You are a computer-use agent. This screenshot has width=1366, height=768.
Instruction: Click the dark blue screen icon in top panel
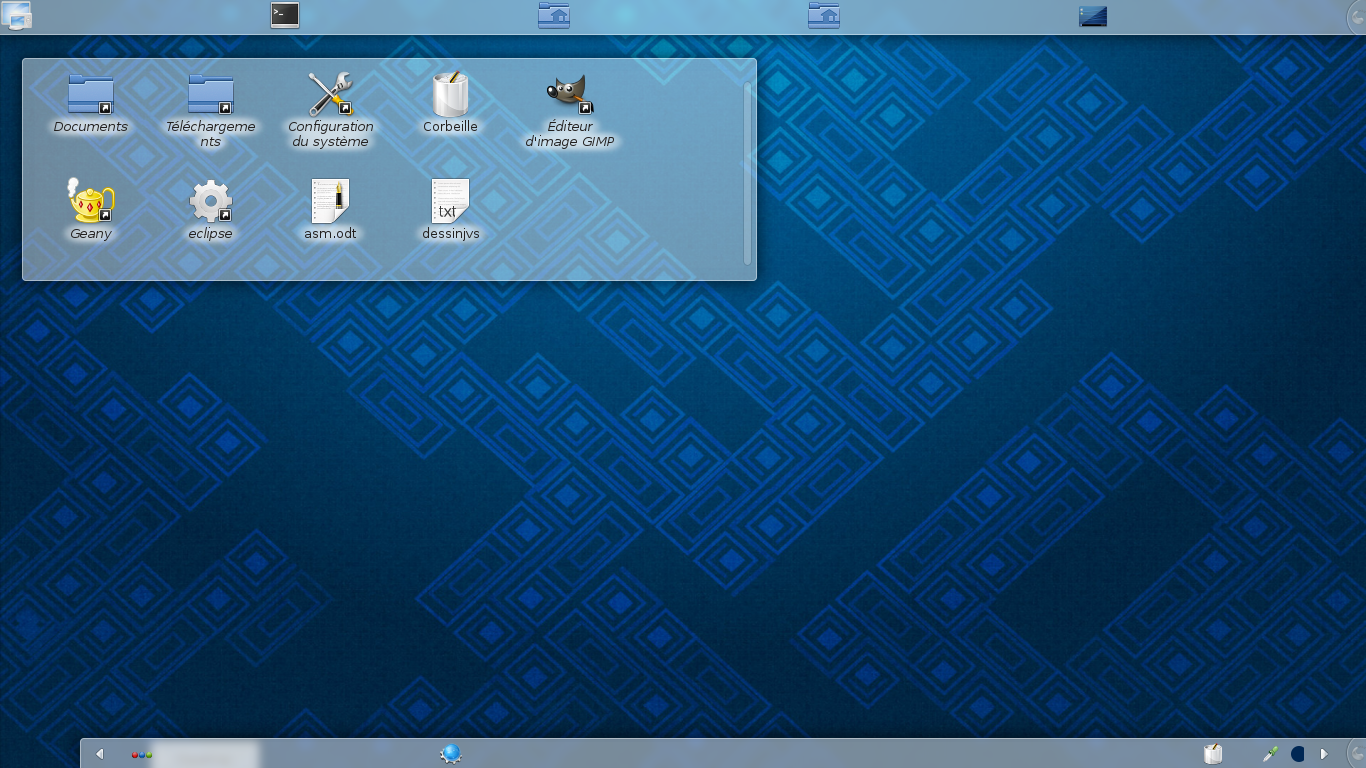click(x=1093, y=16)
